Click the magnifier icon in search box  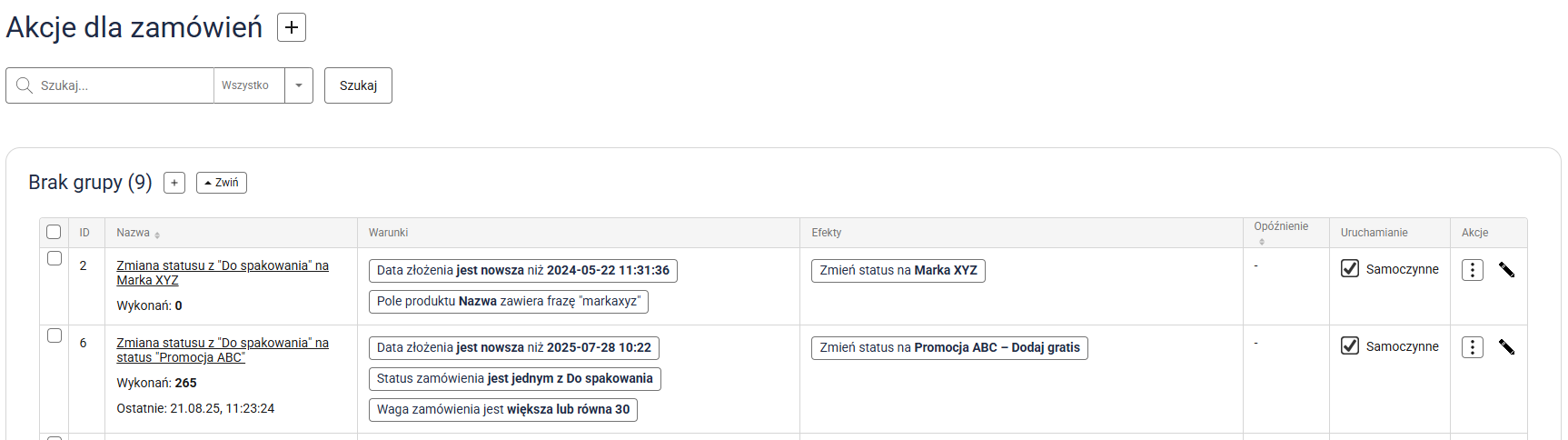coord(25,85)
